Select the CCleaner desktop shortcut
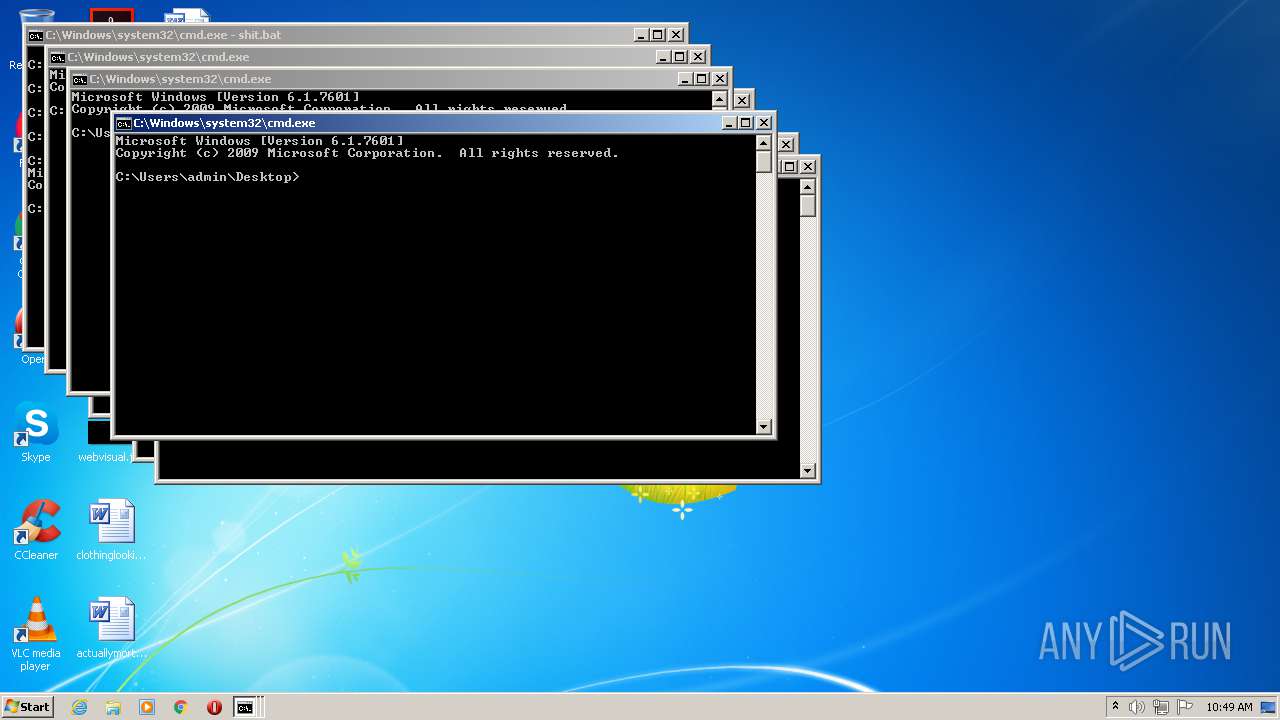 (x=36, y=530)
